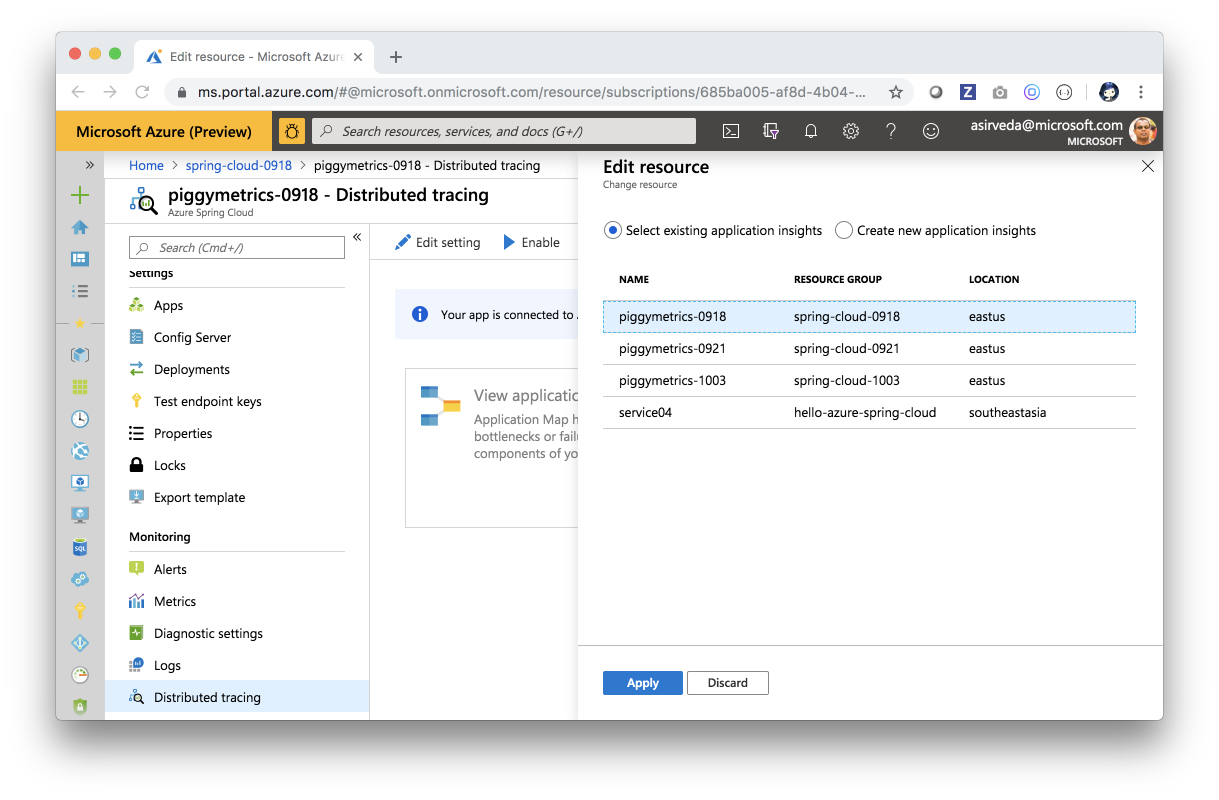This screenshot has width=1219, height=800.
Task: Click spring-cloud-0918 breadcrumb link
Action: (239, 166)
